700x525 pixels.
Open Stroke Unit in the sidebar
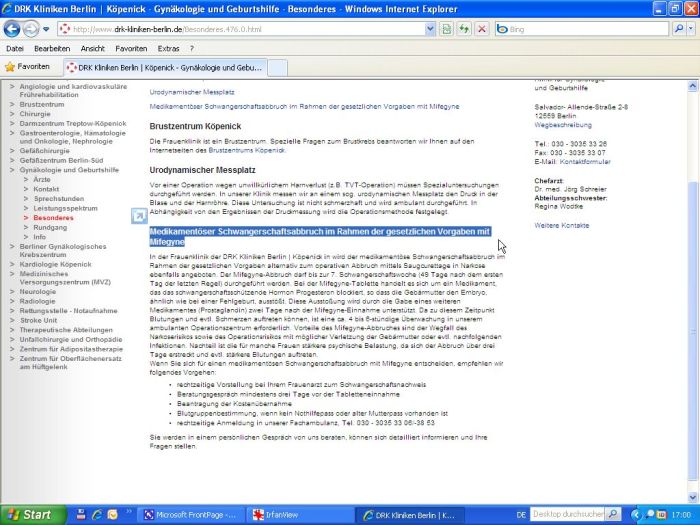point(38,321)
